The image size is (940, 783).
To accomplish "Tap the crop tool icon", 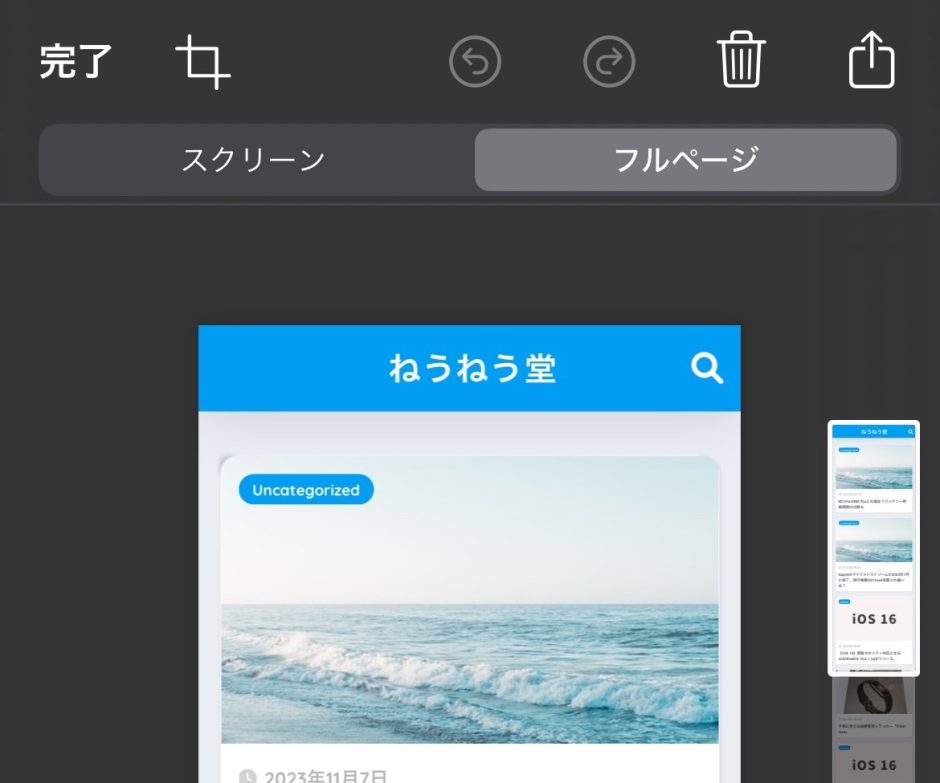I will pos(203,63).
